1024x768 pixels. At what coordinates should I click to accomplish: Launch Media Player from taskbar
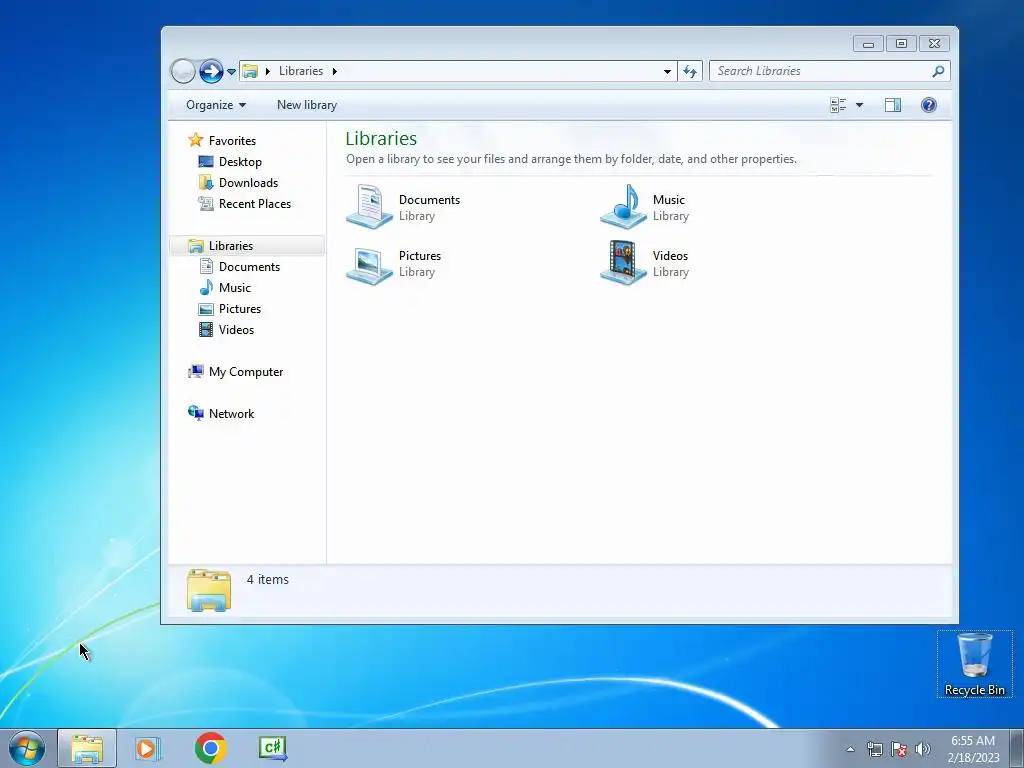[148, 748]
